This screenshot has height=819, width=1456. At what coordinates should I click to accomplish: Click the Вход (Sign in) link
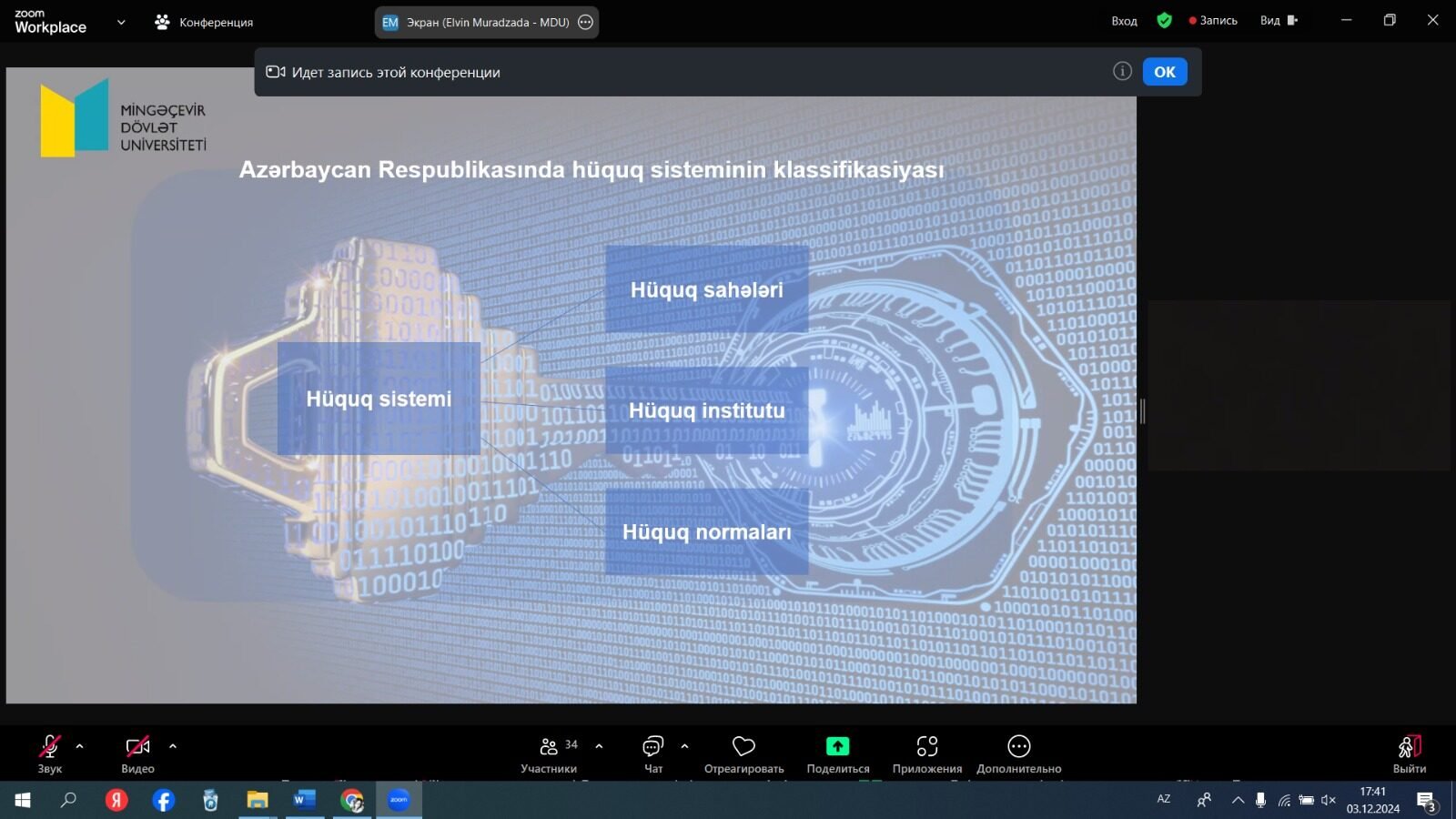(x=1124, y=21)
